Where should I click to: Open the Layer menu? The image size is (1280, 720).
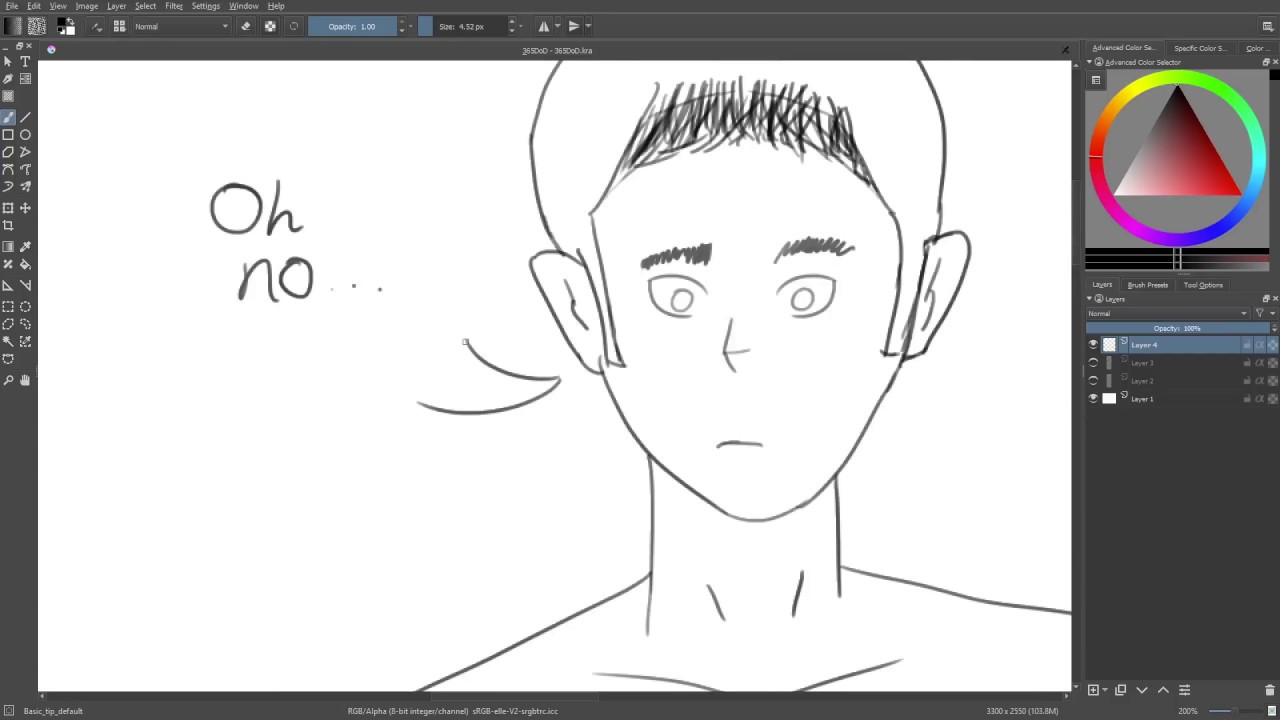tap(116, 6)
